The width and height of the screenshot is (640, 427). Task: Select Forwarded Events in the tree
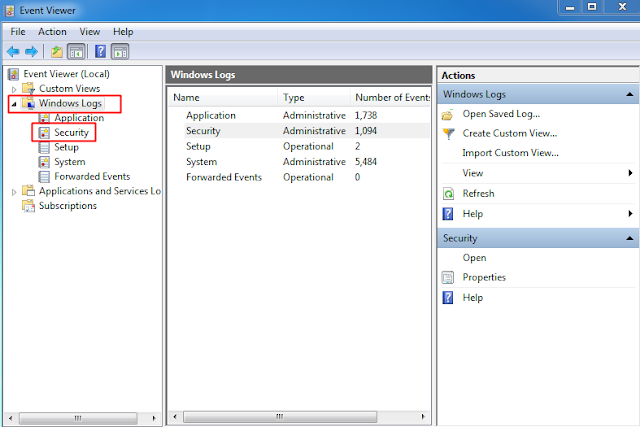tap(92, 177)
